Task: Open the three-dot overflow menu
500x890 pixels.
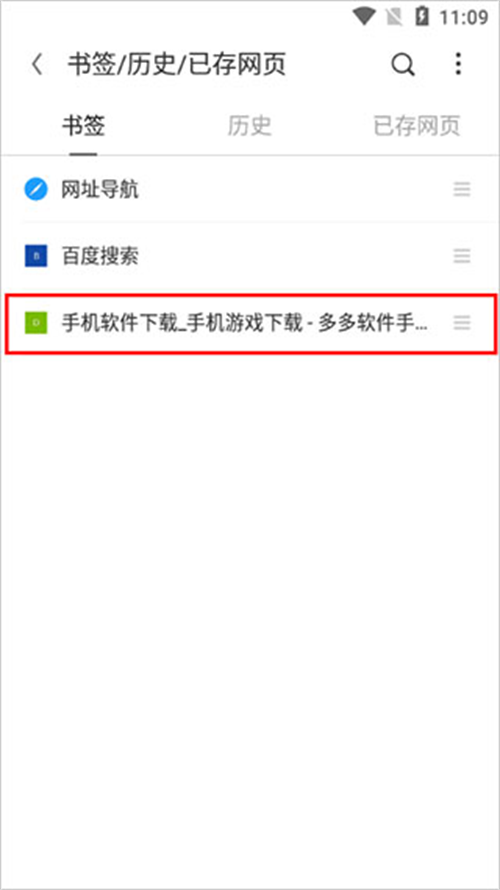Action: tap(458, 64)
